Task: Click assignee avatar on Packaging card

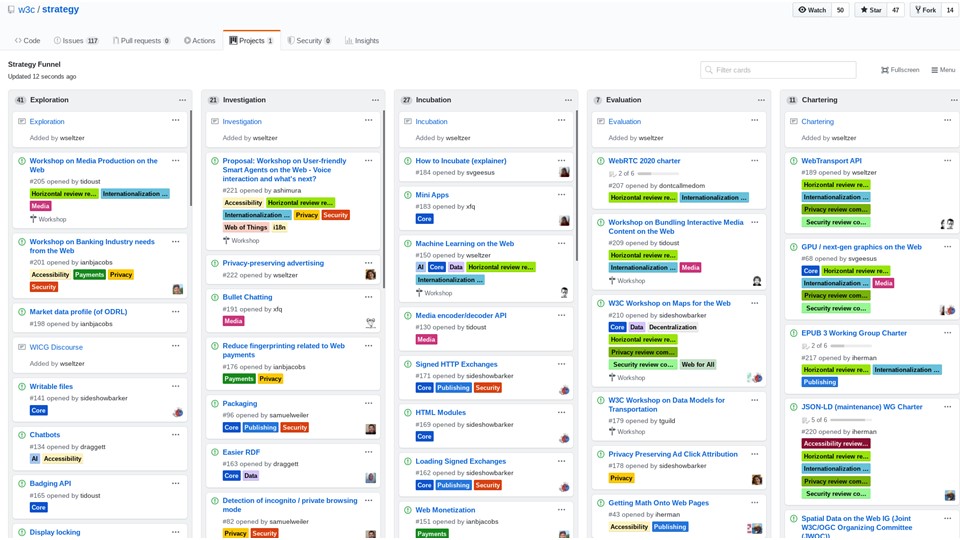Action: 371,429
